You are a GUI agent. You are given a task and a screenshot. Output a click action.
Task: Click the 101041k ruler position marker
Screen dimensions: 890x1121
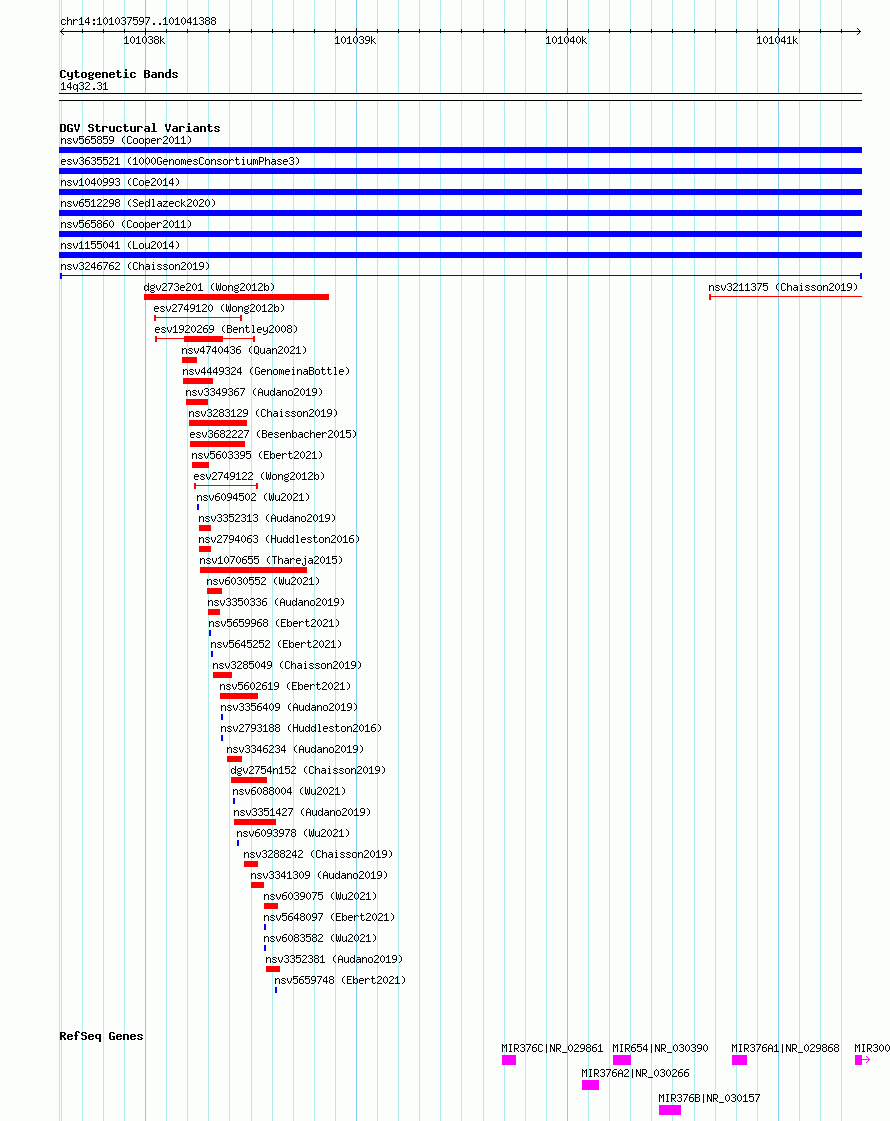[777, 41]
